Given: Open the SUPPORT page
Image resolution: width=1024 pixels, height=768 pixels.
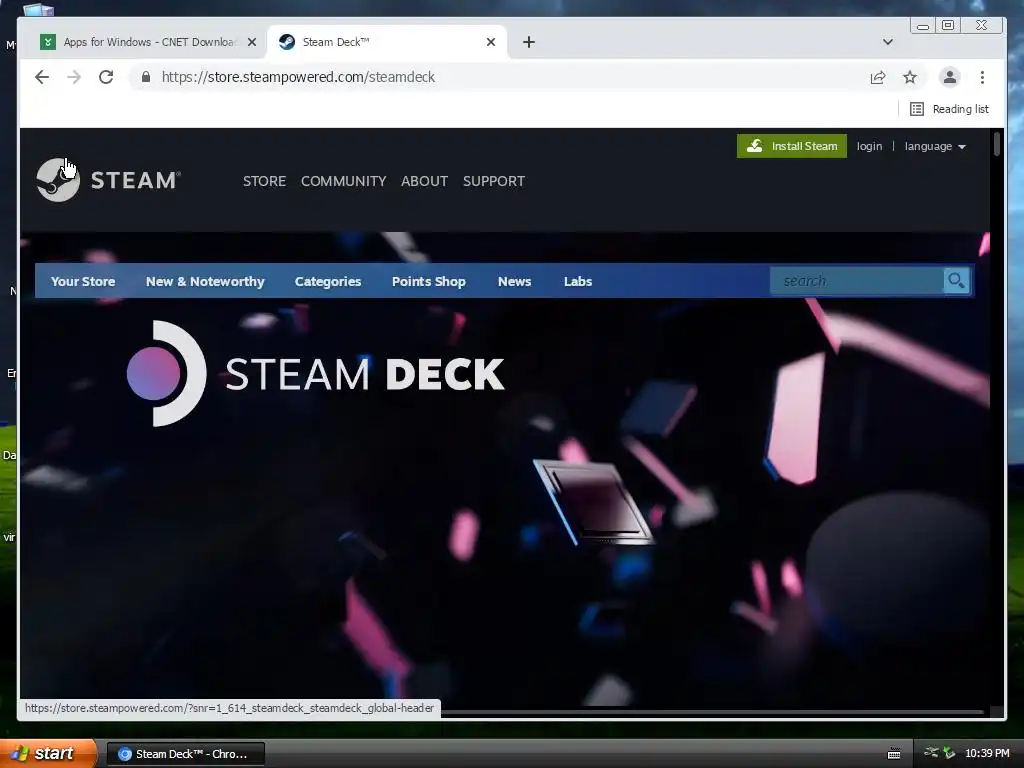Looking at the screenshot, I should pyautogui.click(x=494, y=181).
